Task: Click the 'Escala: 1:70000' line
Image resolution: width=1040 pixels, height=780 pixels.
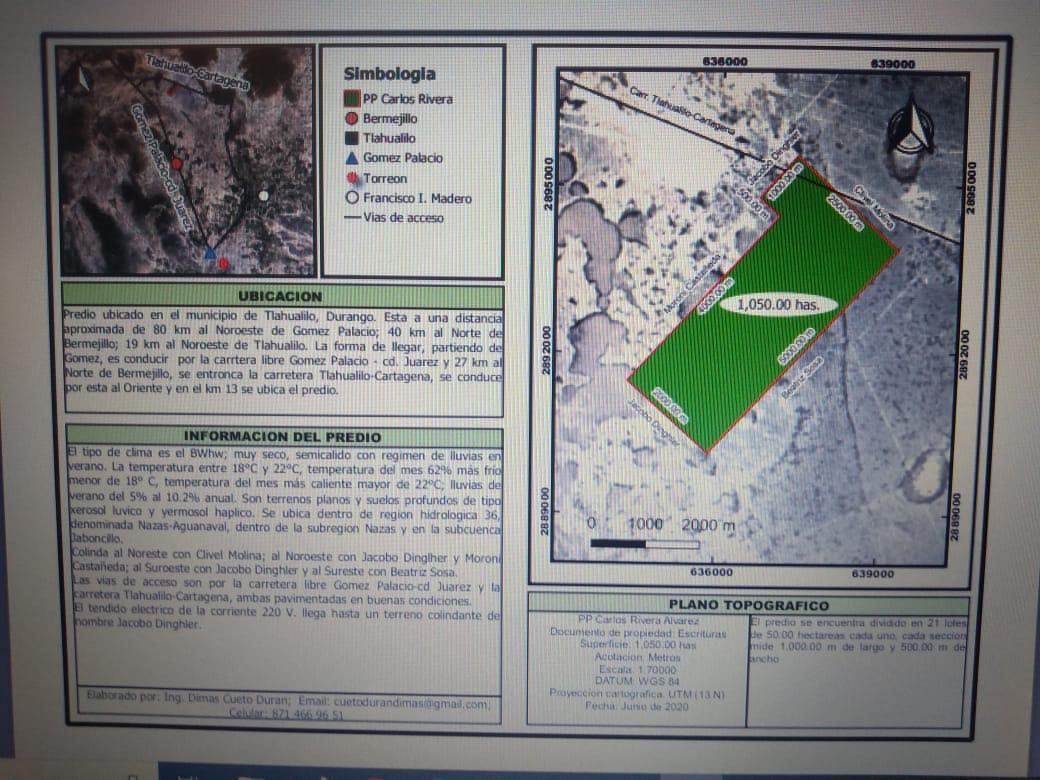Action: click(x=637, y=669)
